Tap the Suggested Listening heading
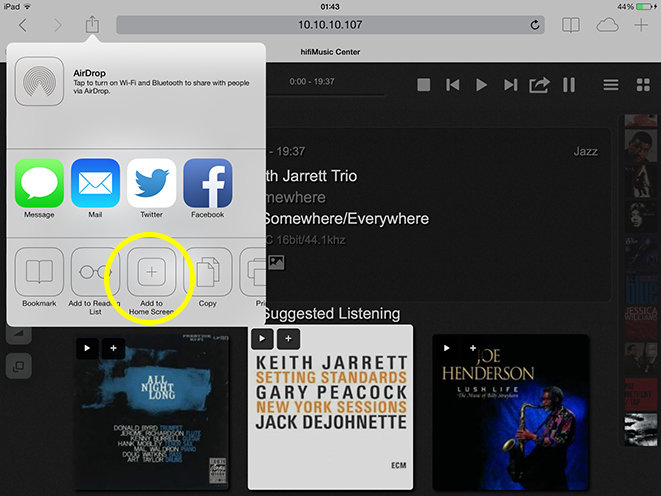The height and width of the screenshot is (496, 661). tap(331, 314)
